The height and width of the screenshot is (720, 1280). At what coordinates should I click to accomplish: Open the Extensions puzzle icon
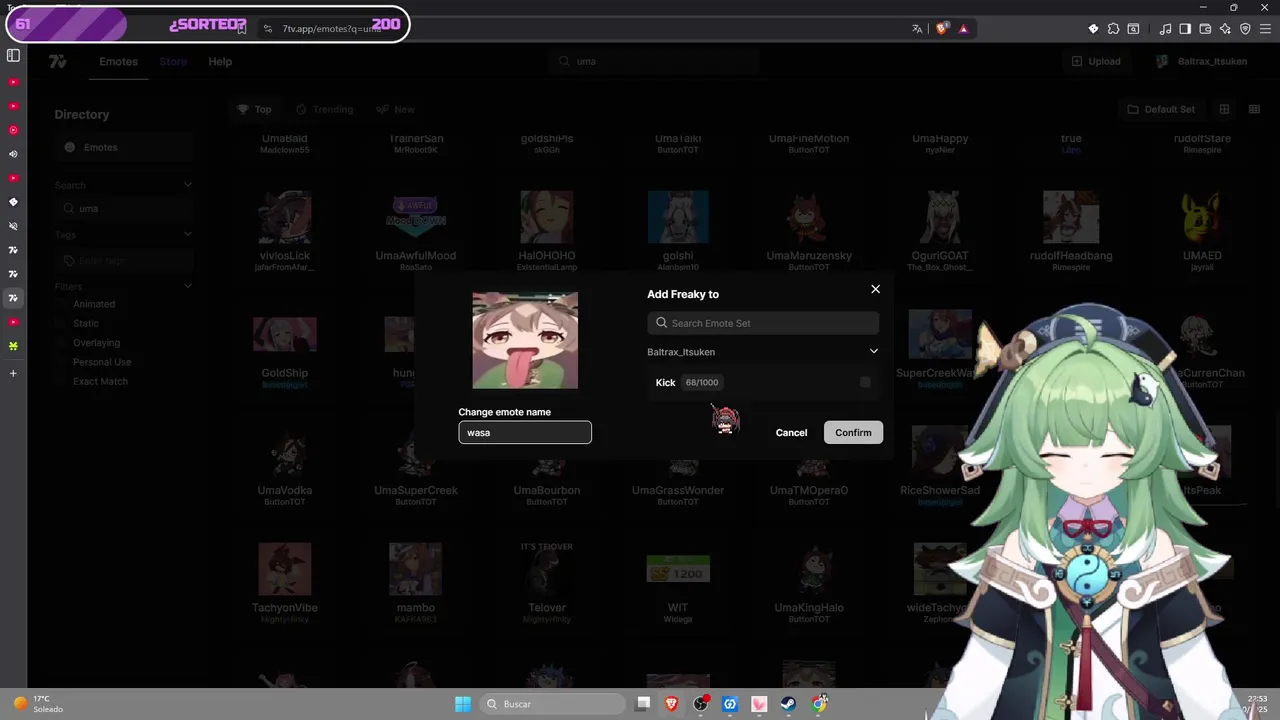point(1113,29)
